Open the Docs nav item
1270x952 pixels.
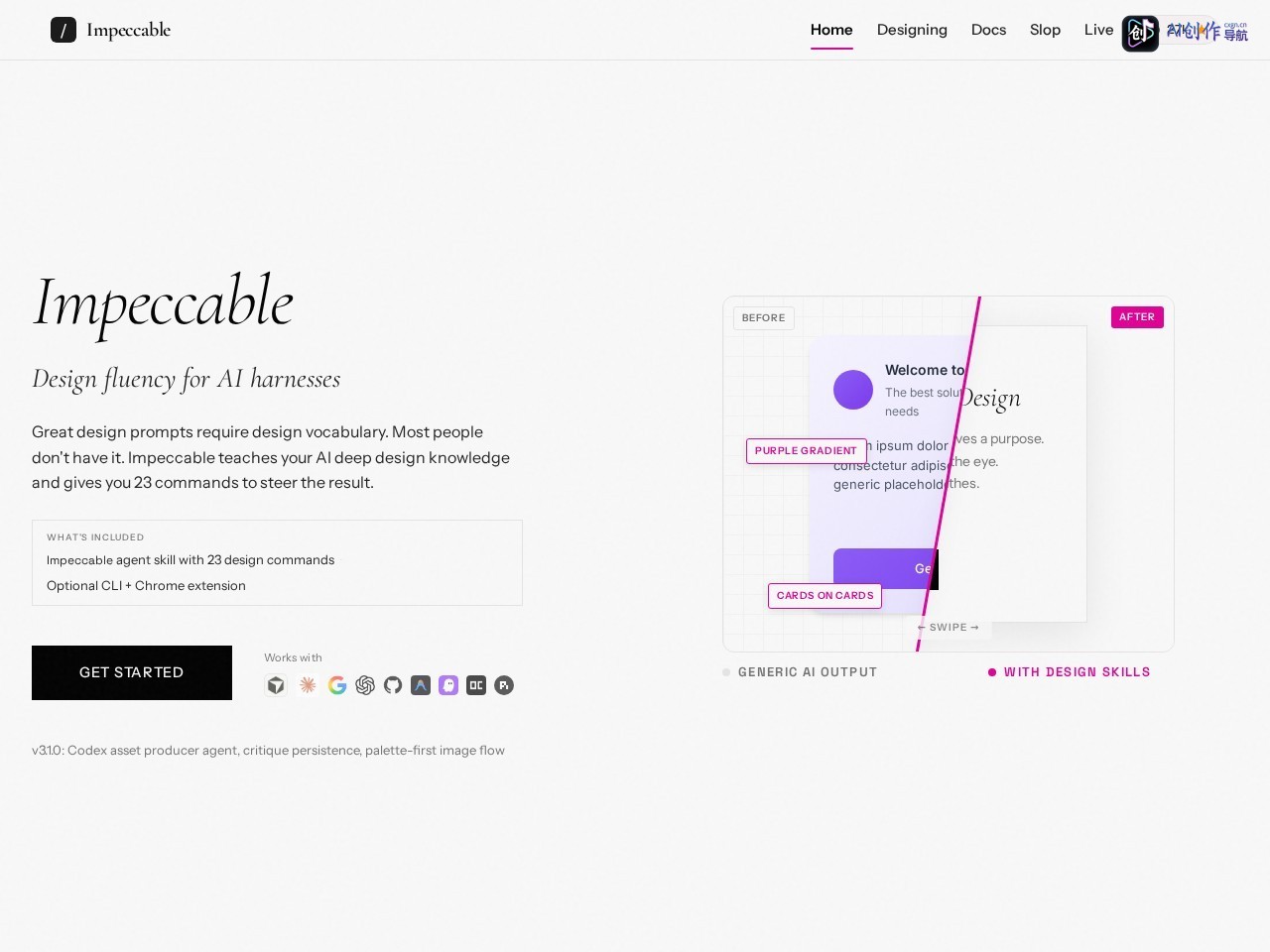[x=988, y=30]
